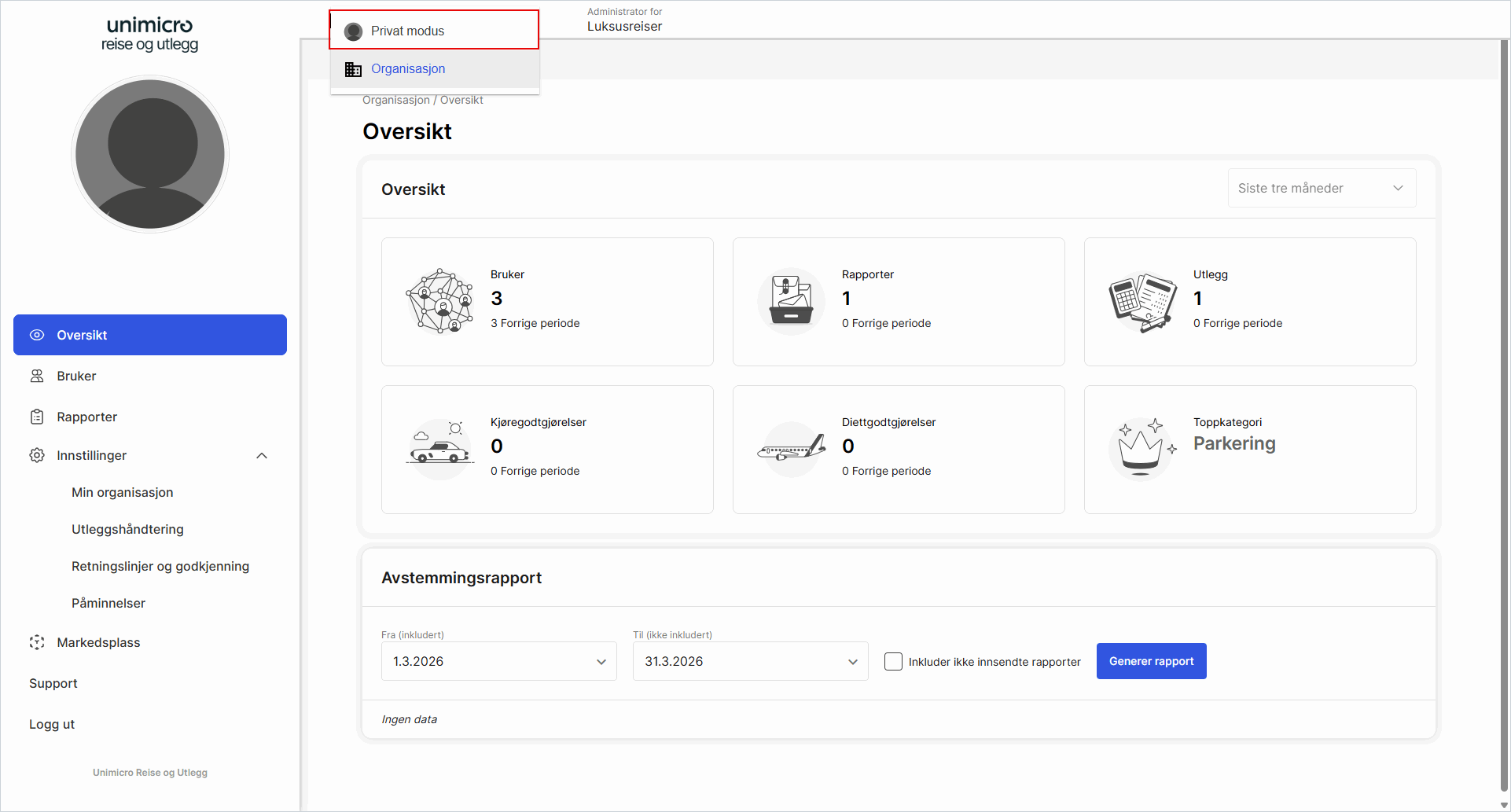This screenshot has width=1511, height=812.
Task: Click the Dietgodtgjørelser airplane illustration
Action: [x=791, y=450]
